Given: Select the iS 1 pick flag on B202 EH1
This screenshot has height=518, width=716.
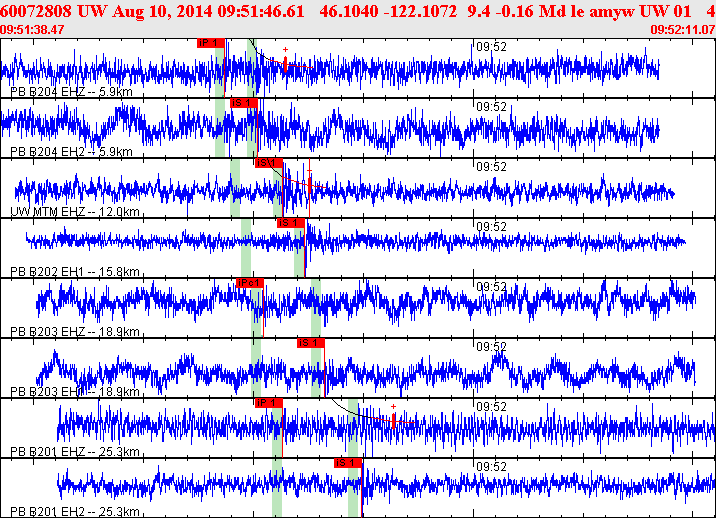Looking at the screenshot, I should (290, 223).
